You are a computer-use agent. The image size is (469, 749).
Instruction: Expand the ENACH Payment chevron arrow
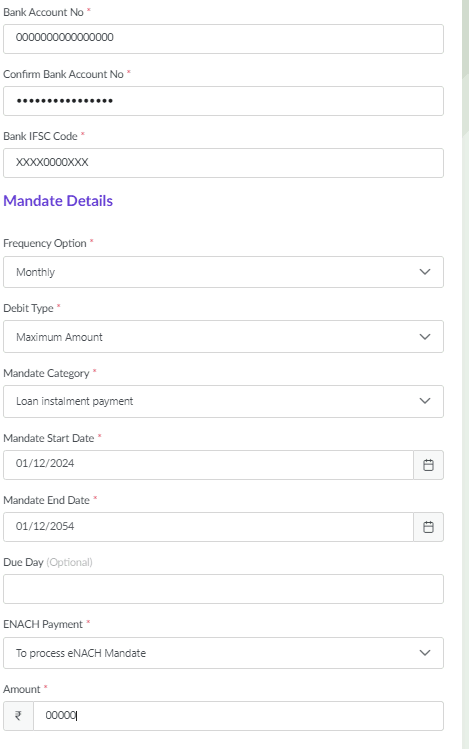point(425,653)
